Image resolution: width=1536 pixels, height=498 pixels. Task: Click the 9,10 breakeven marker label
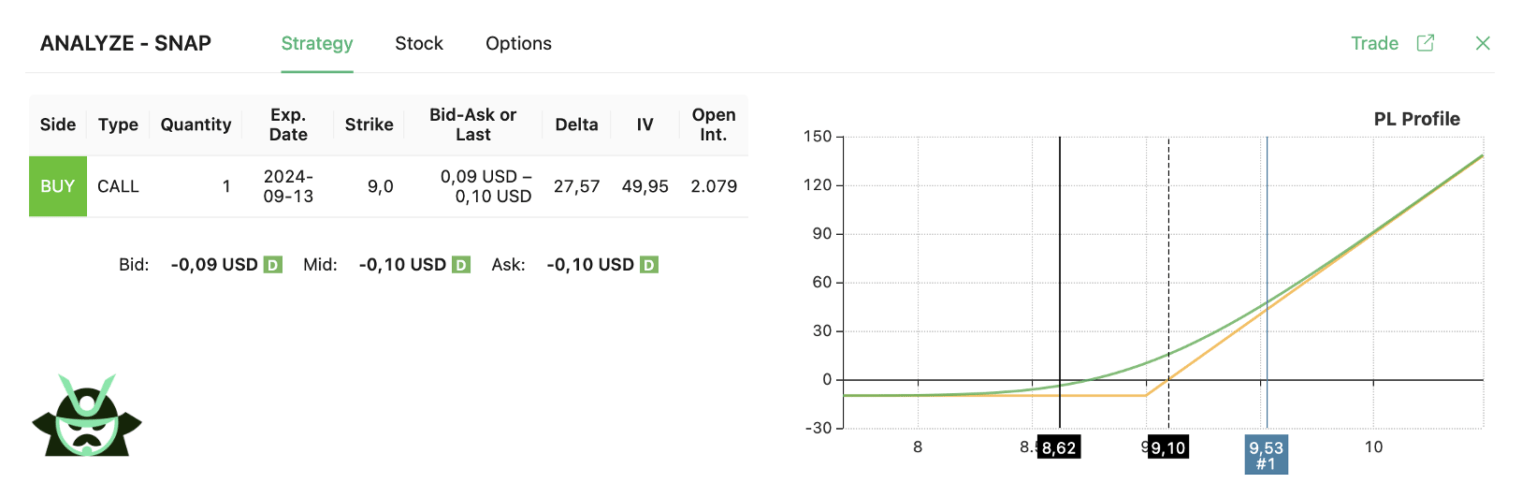[1168, 447]
